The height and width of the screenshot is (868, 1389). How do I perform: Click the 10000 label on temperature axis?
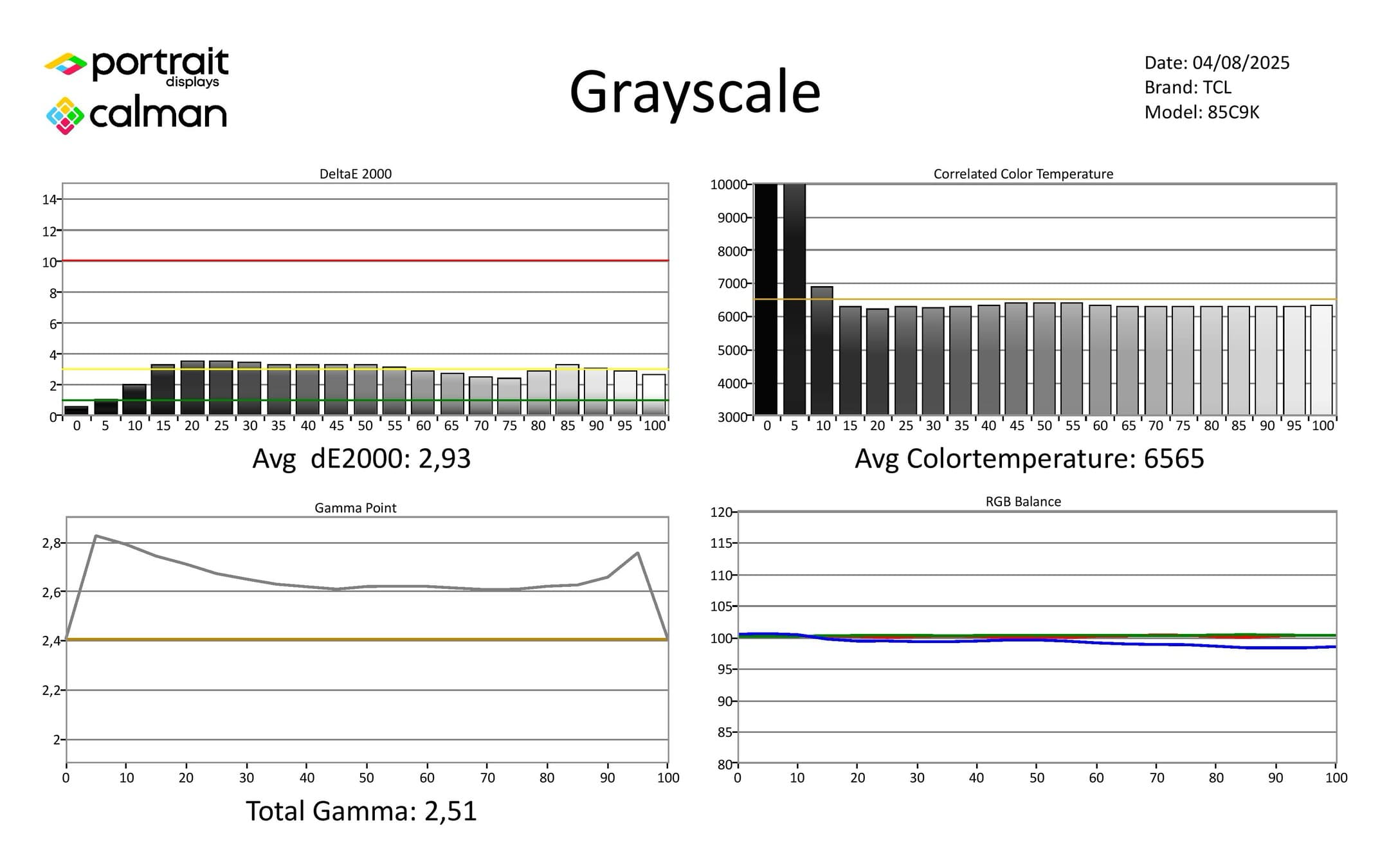pyautogui.click(x=729, y=185)
